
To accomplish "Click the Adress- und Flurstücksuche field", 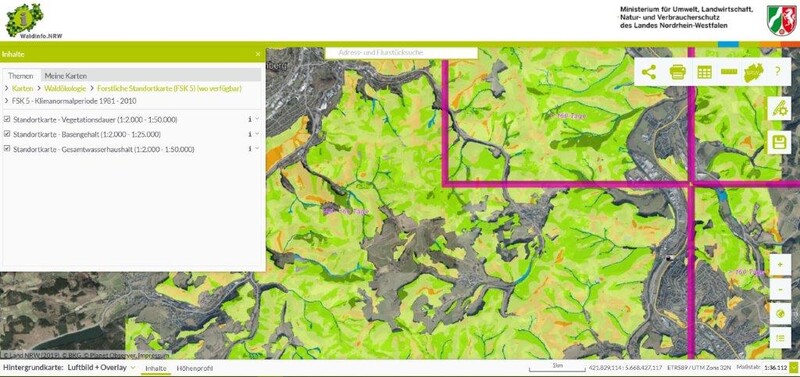I will [402, 53].
